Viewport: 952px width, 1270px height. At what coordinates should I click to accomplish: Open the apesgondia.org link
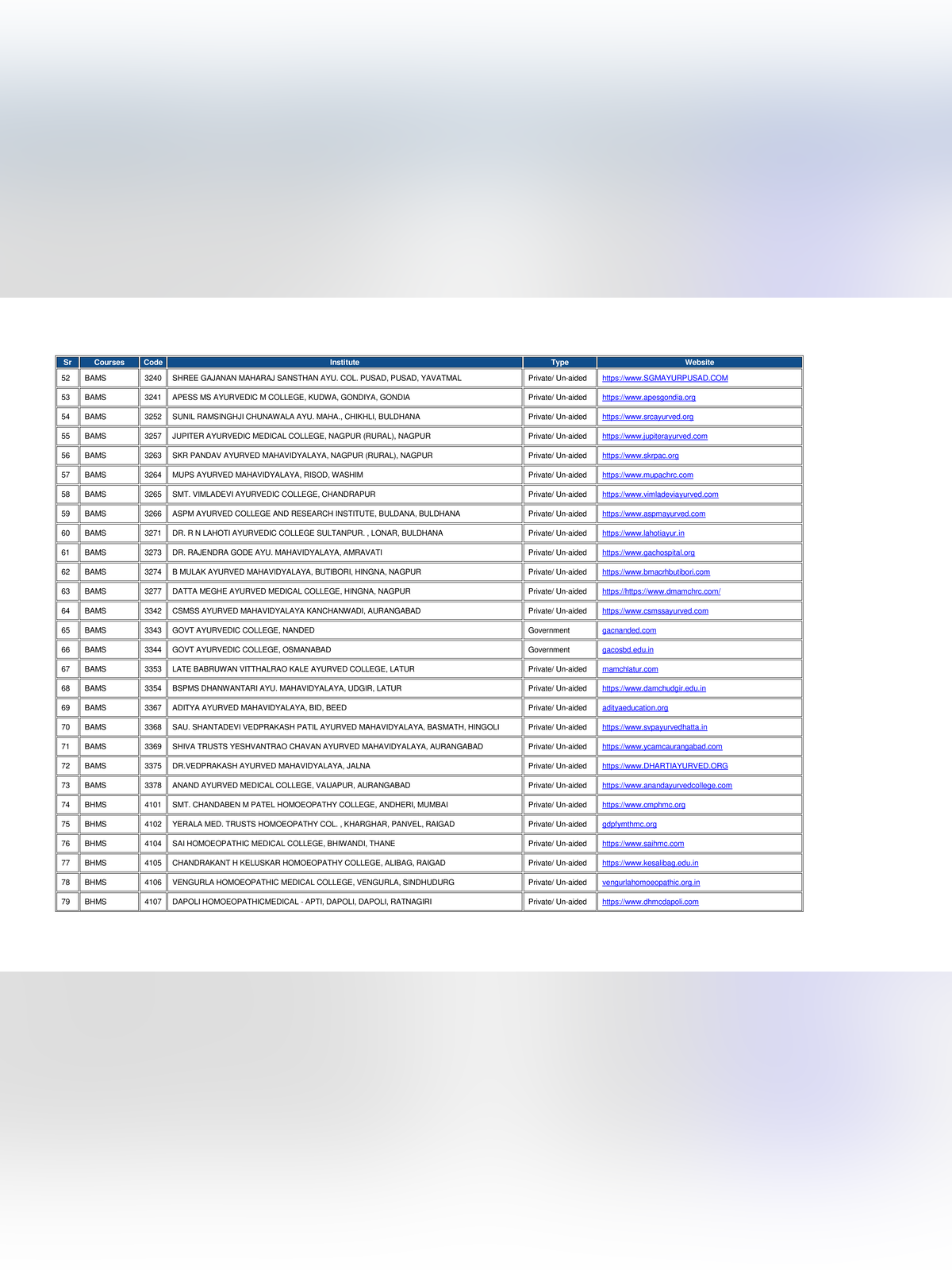click(x=649, y=398)
